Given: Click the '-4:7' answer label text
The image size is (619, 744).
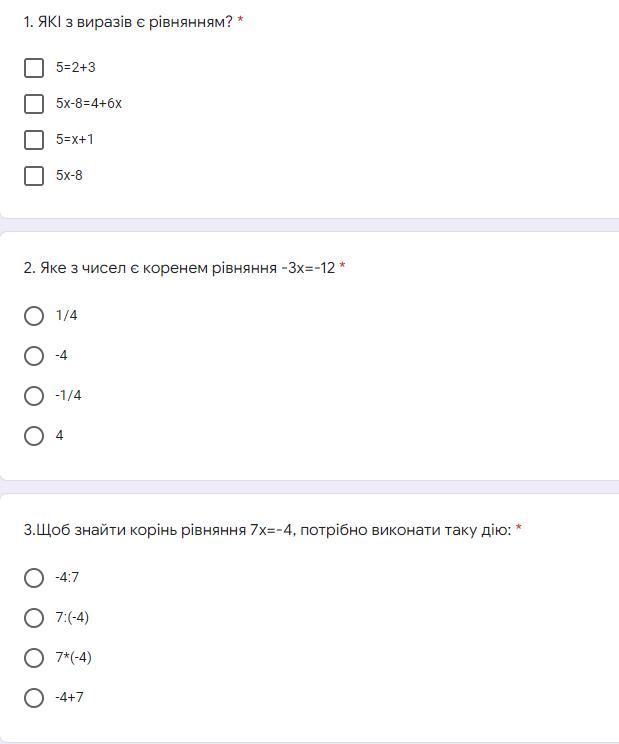Looking at the screenshot, I should [67, 577].
